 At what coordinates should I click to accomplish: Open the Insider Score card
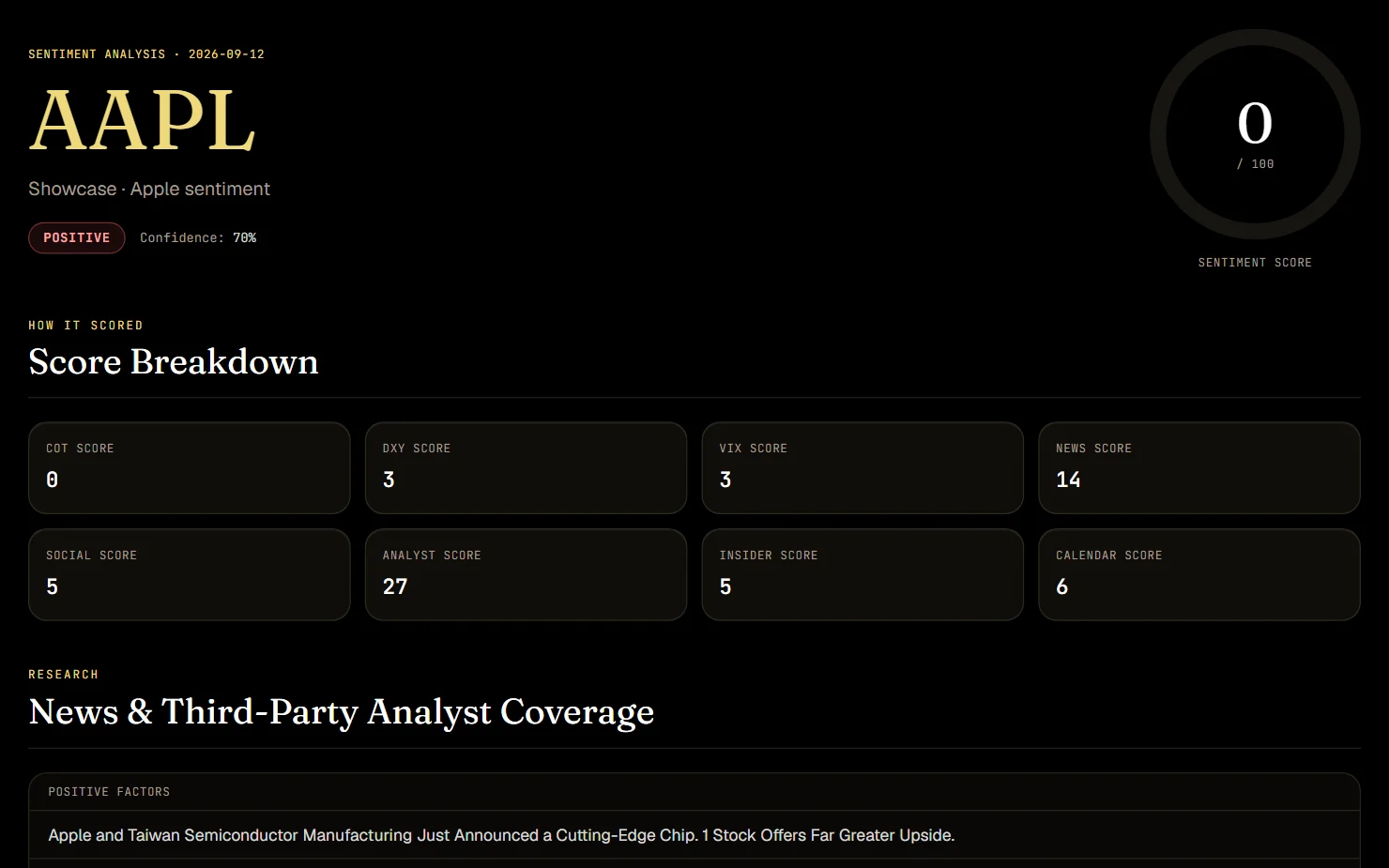click(x=862, y=575)
